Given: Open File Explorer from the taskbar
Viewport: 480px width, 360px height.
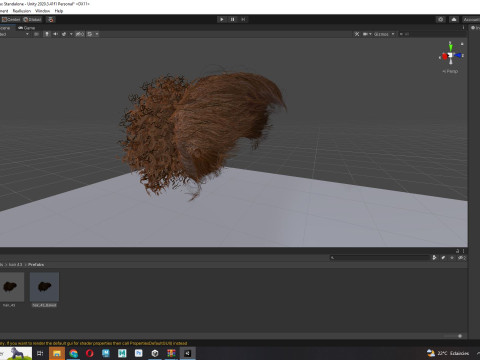Looking at the screenshot, I should (57, 353).
